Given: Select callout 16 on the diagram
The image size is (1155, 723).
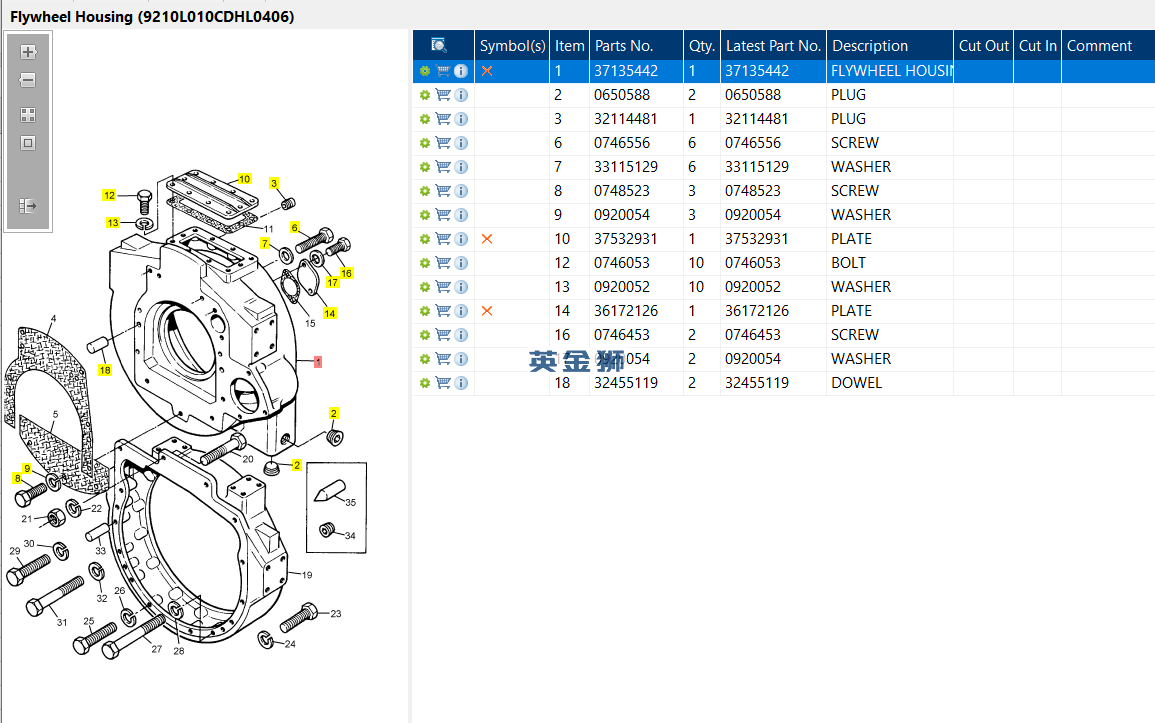Looking at the screenshot, I should pos(346,273).
